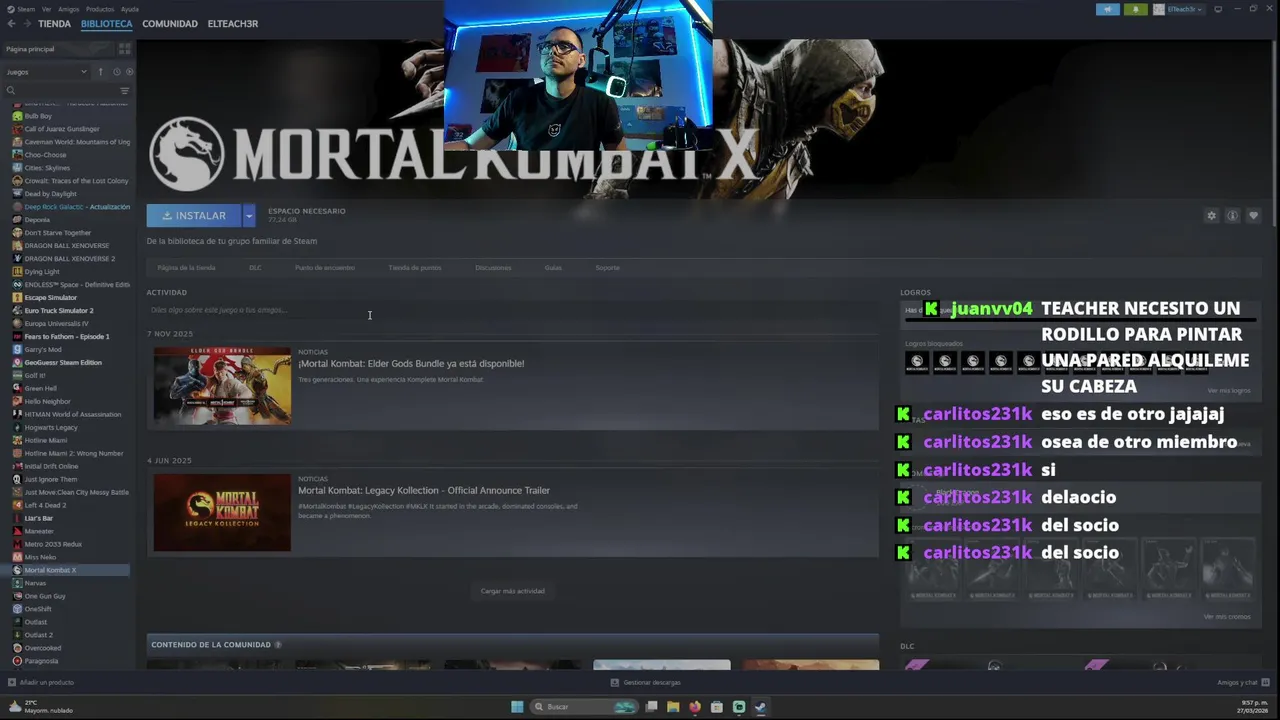This screenshot has height=720, width=1280.
Task: Open the DLC link in the game navigation bar
Action: tap(255, 268)
